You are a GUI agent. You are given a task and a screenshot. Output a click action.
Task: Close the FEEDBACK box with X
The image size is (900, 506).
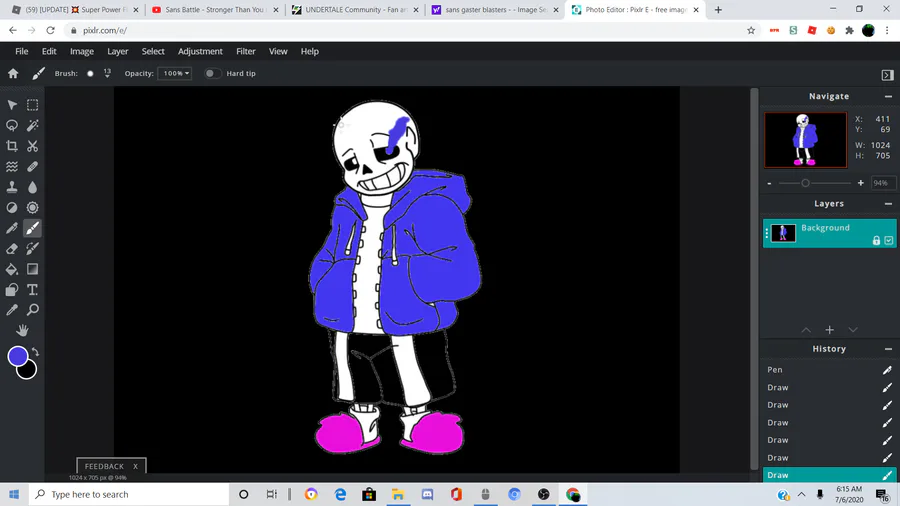[x=135, y=466]
